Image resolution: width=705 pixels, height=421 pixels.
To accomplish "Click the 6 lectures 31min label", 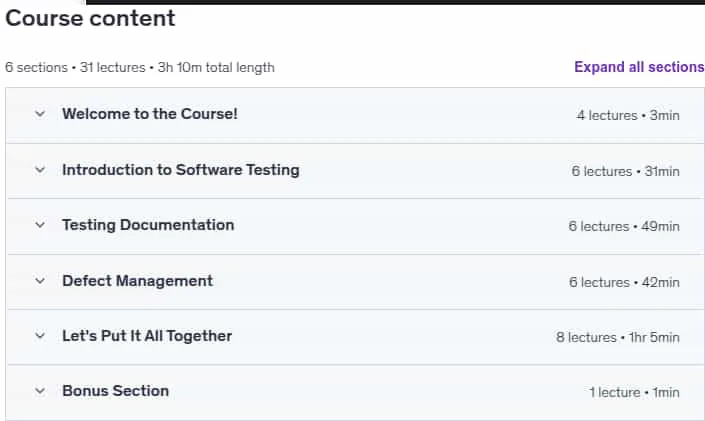I will click(625, 171).
